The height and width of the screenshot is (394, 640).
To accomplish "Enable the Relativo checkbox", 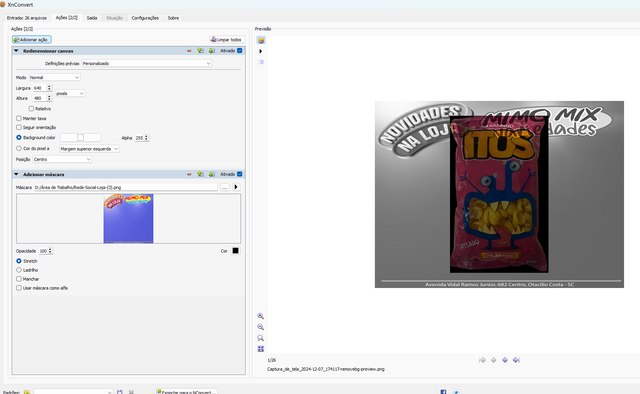I will 31,109.
